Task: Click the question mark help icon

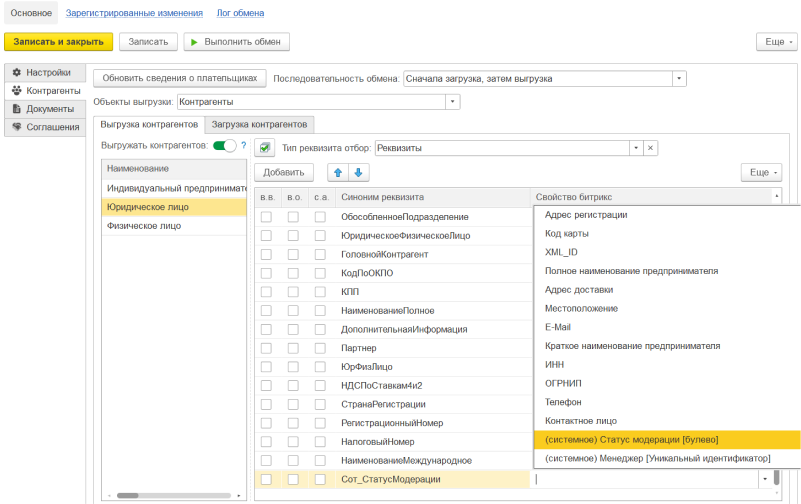Action: [244, 146]
